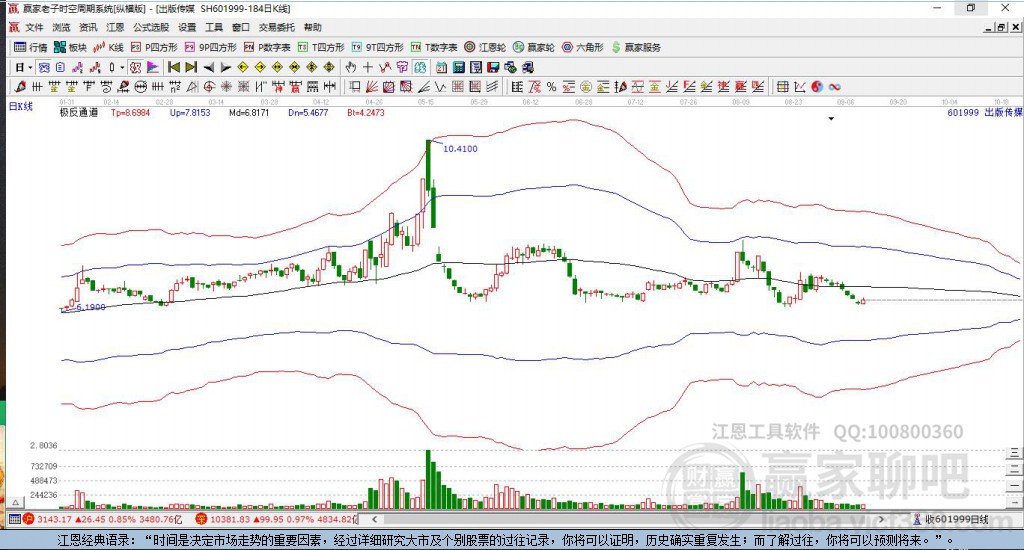The width and height of the screenshot is (1024, 550).
Task: Click the 极反通道 indicator label
Action: 78,112
